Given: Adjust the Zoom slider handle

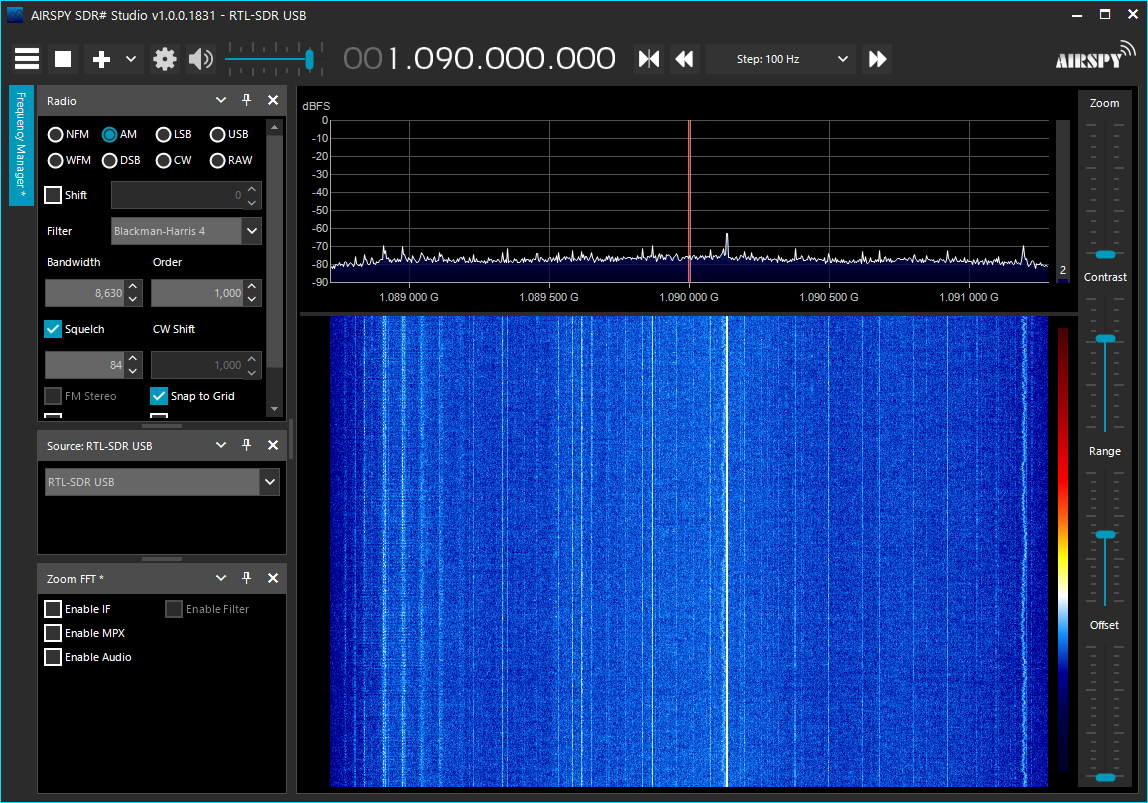Looking at the screenshot, I should pos(1105,255).
